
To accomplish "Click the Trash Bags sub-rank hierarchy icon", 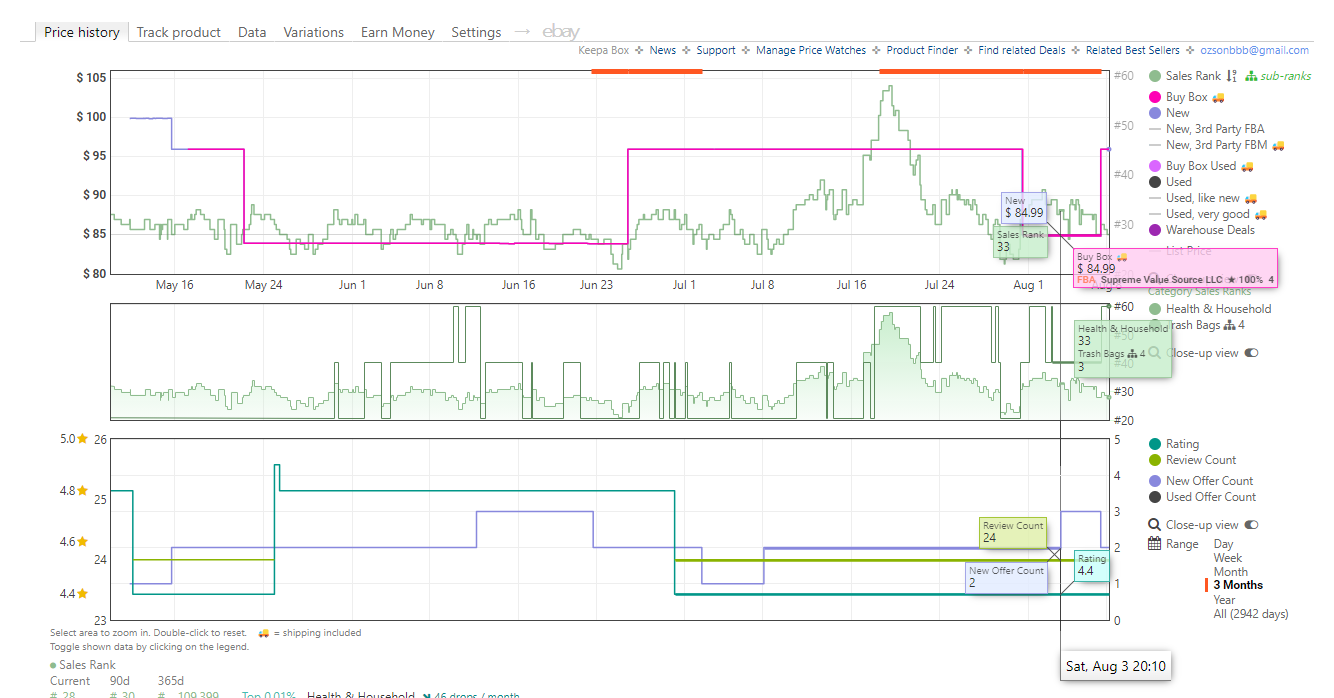I will 1229,325.
